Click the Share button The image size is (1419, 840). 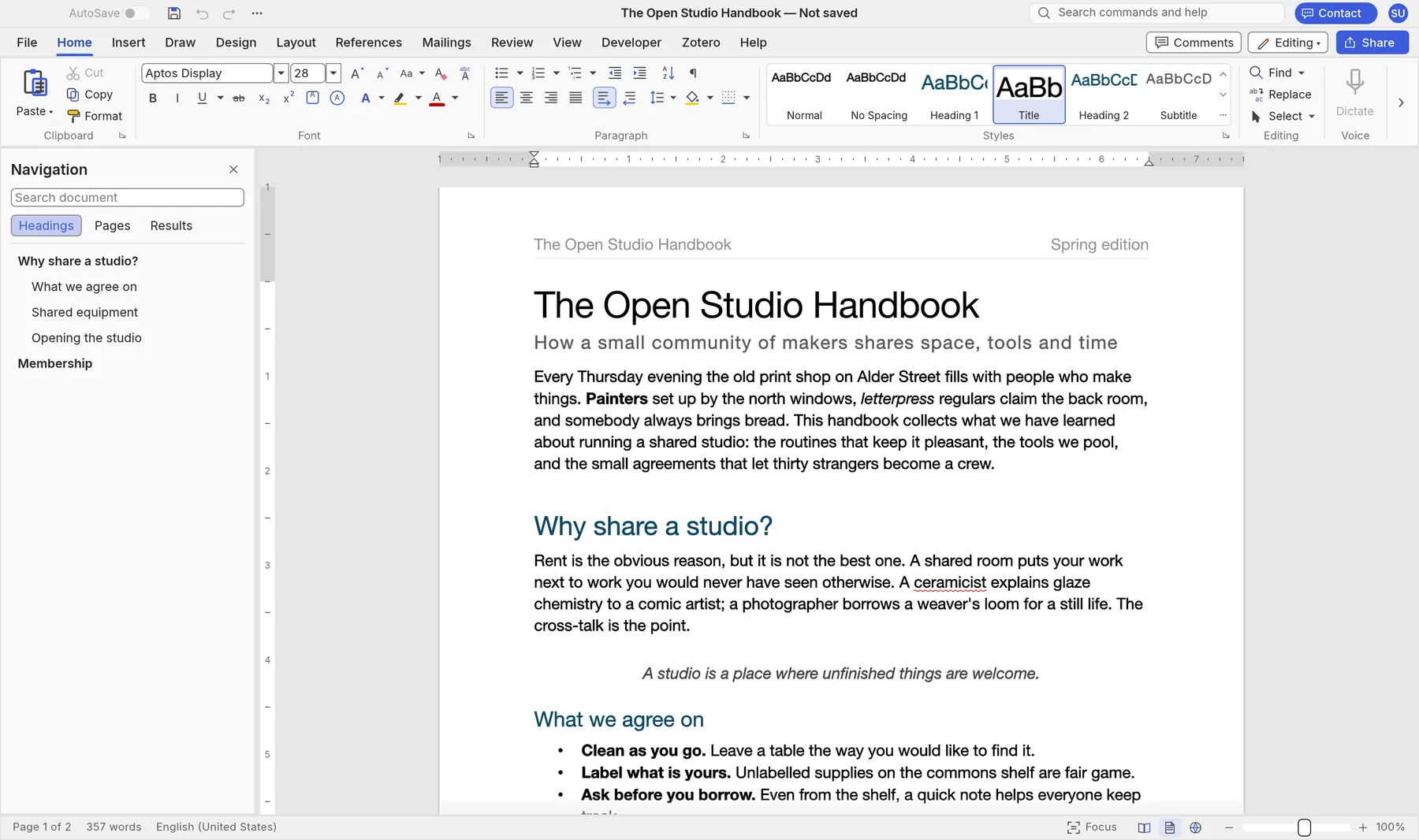pos(1372,43)
